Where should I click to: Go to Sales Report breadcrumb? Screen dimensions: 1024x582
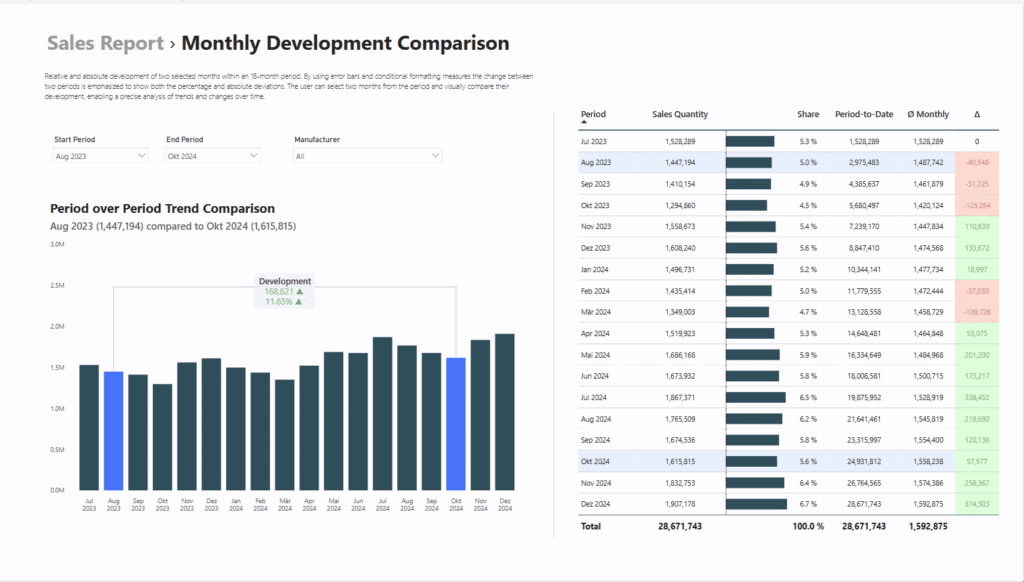105,44
